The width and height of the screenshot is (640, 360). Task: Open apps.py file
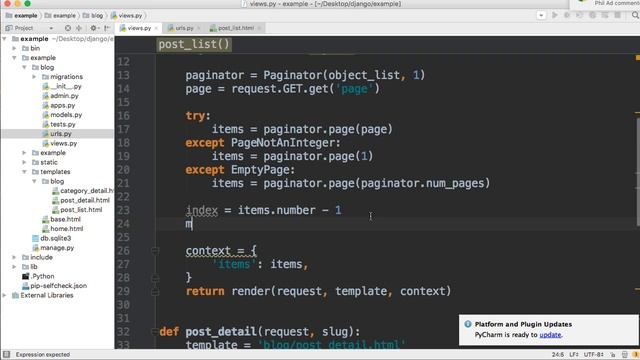[59, 105]
